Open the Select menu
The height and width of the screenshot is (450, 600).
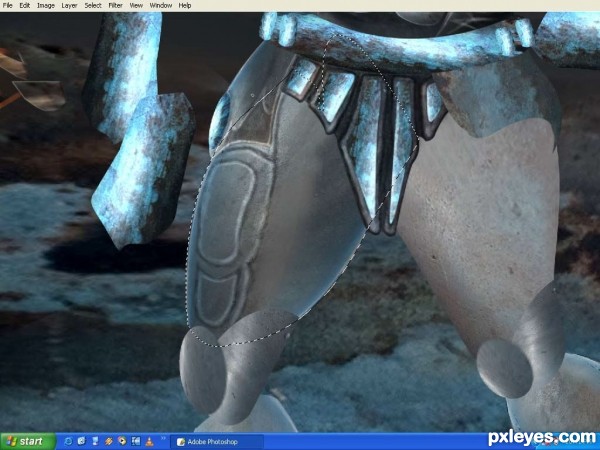pos(93,5)
